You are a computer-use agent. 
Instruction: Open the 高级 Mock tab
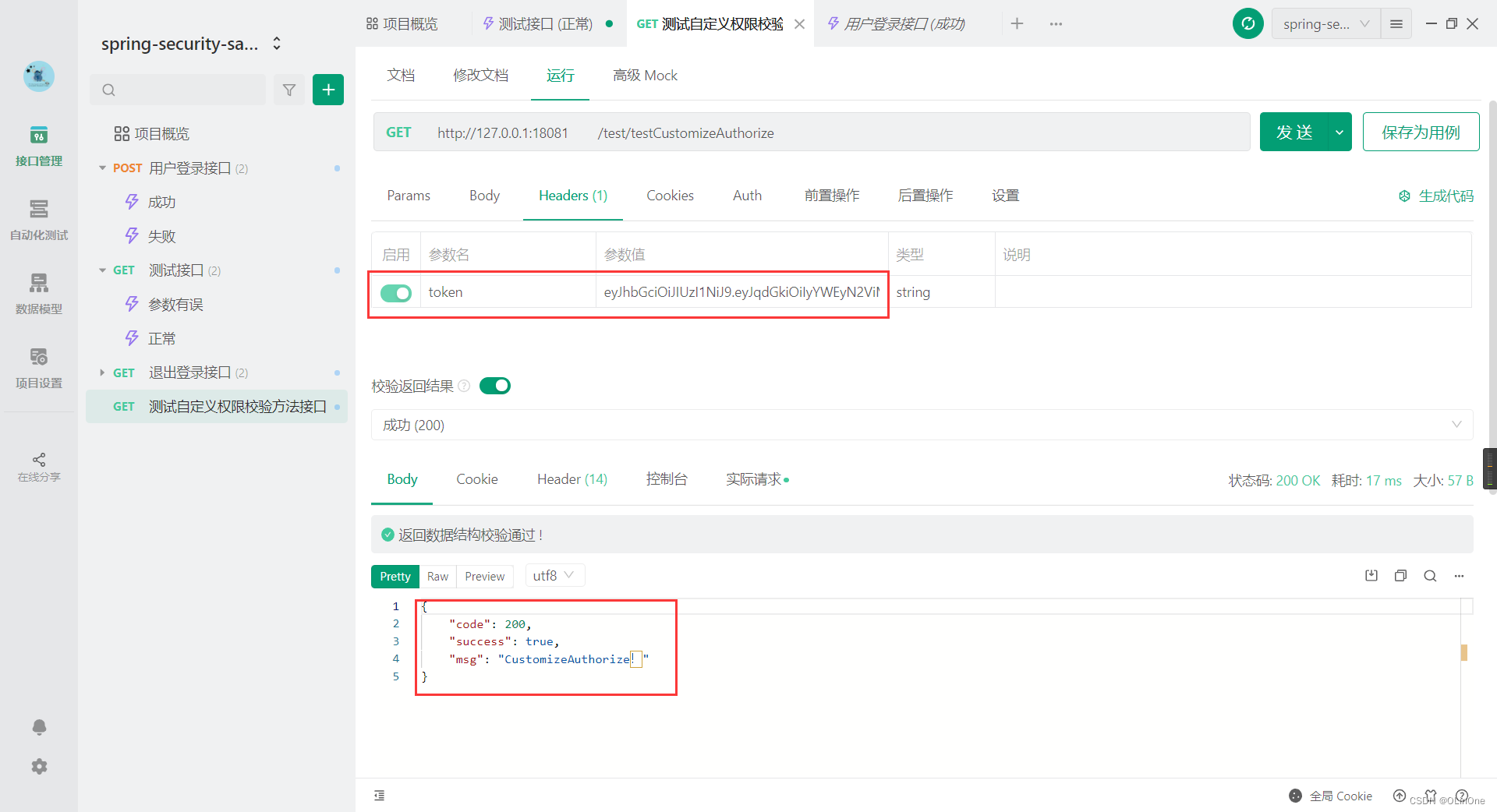pos(645,75)
